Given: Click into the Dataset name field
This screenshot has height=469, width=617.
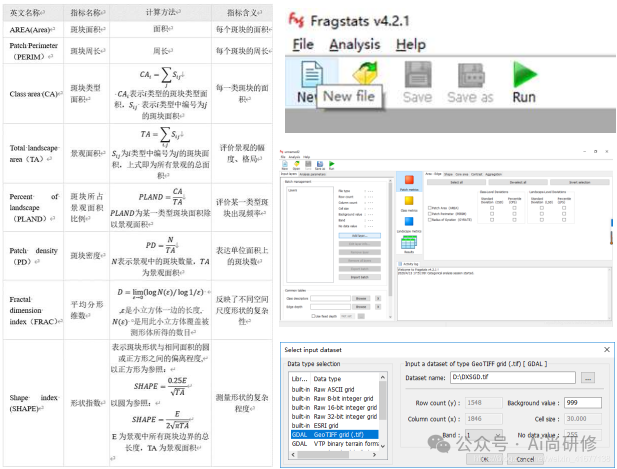Looking at the screenshot, I should (513, 377).
